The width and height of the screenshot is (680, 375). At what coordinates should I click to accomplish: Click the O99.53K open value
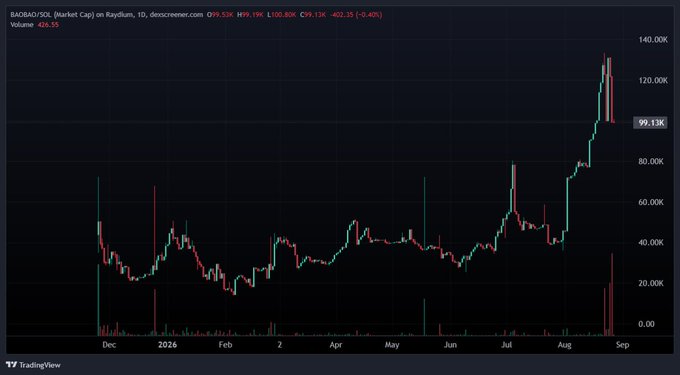pyautogui.click(x=221, y=15)
